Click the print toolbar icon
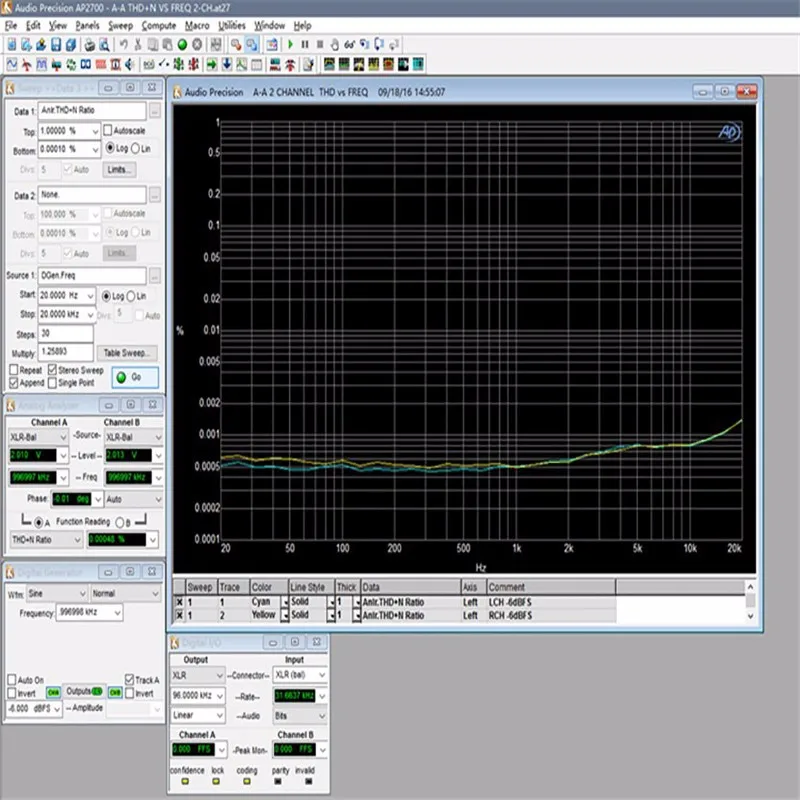The height and width of the screenshot is (800, 800). 89,45
